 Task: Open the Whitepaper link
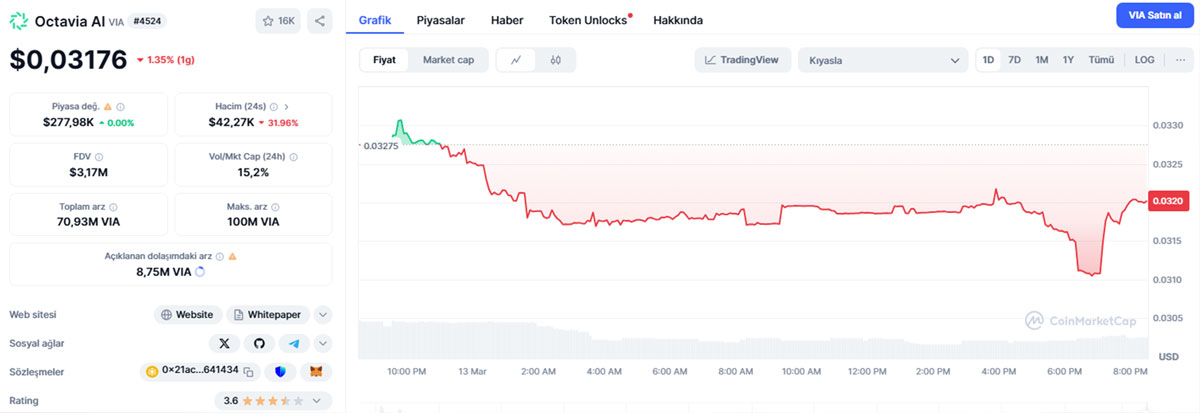point(268,314)
